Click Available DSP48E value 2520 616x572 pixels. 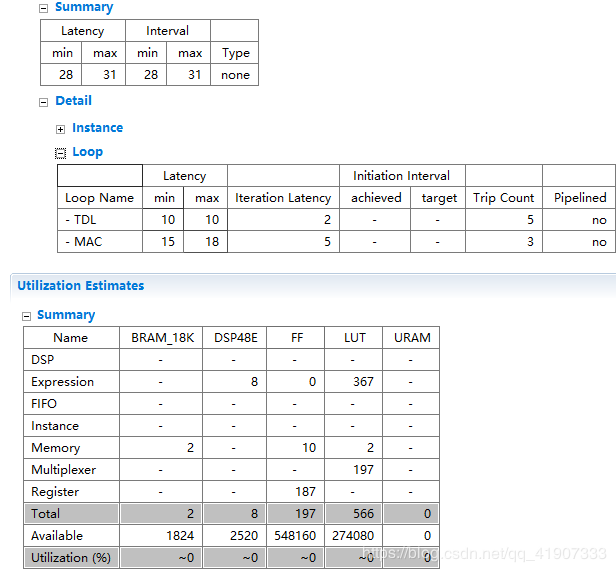235,535
